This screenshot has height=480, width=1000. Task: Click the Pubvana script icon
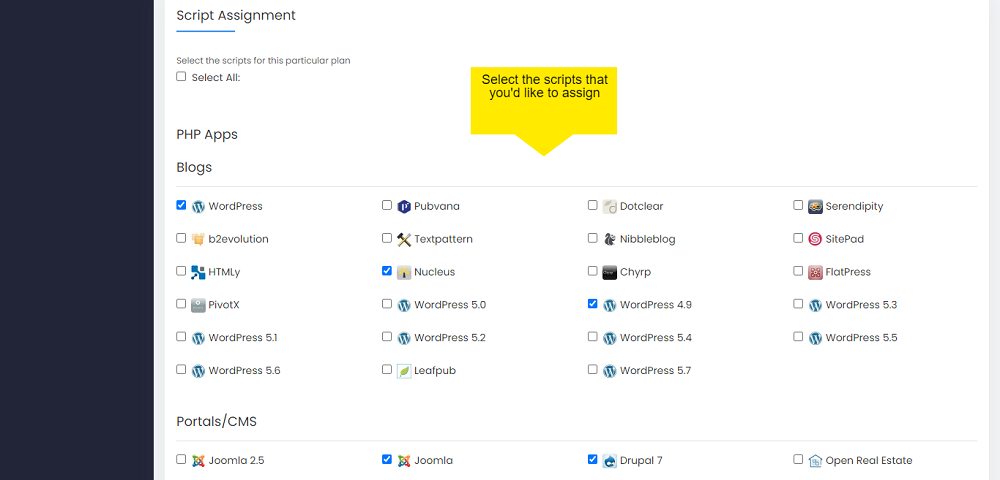pyautogui.click(x=403, y=207)
